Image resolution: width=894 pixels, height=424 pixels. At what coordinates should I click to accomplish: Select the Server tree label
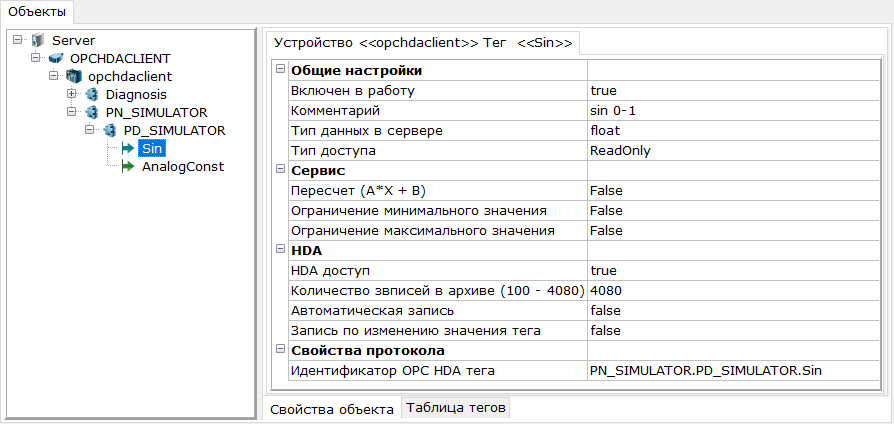tap(74, 40)
